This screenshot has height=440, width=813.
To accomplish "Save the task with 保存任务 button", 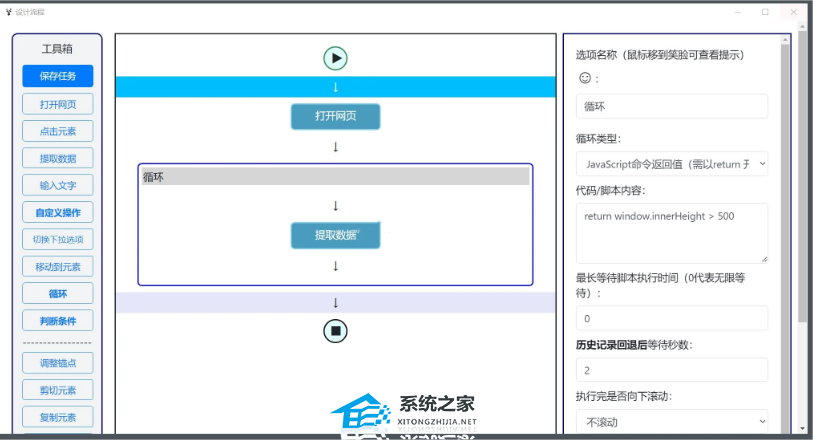I will 58,76.
